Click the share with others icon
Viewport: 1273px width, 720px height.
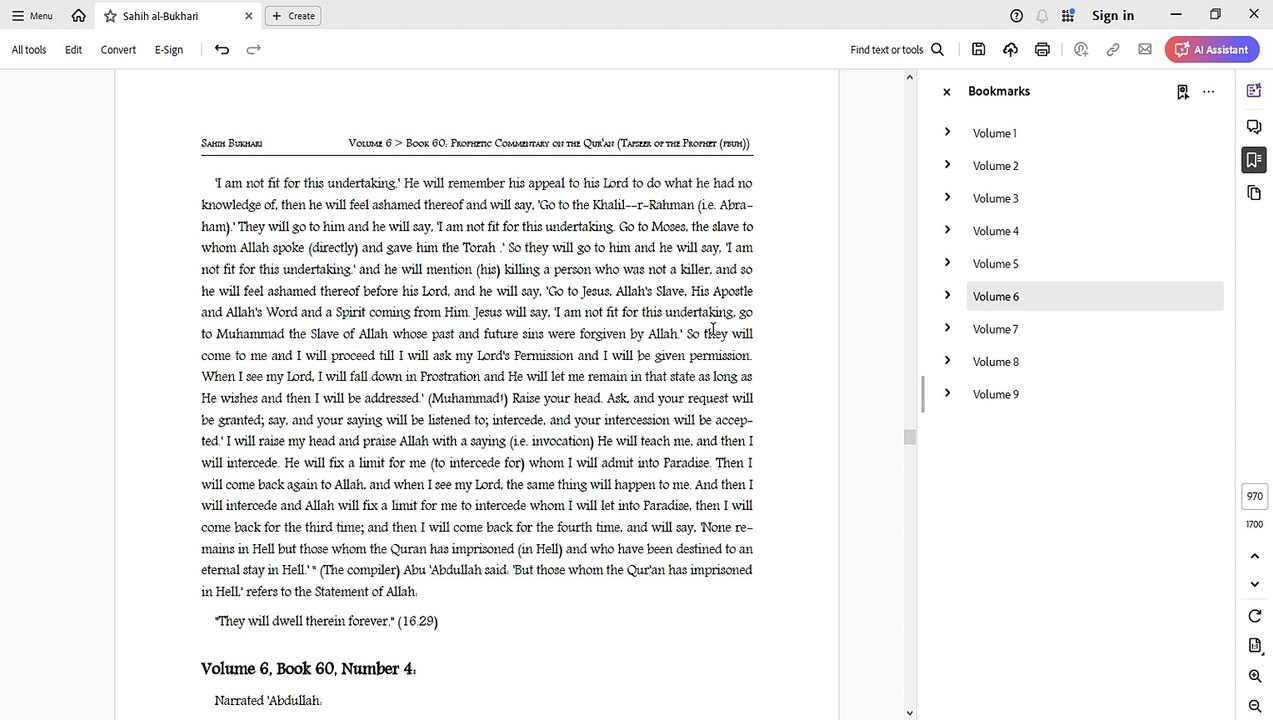(x=1080, y=50)
